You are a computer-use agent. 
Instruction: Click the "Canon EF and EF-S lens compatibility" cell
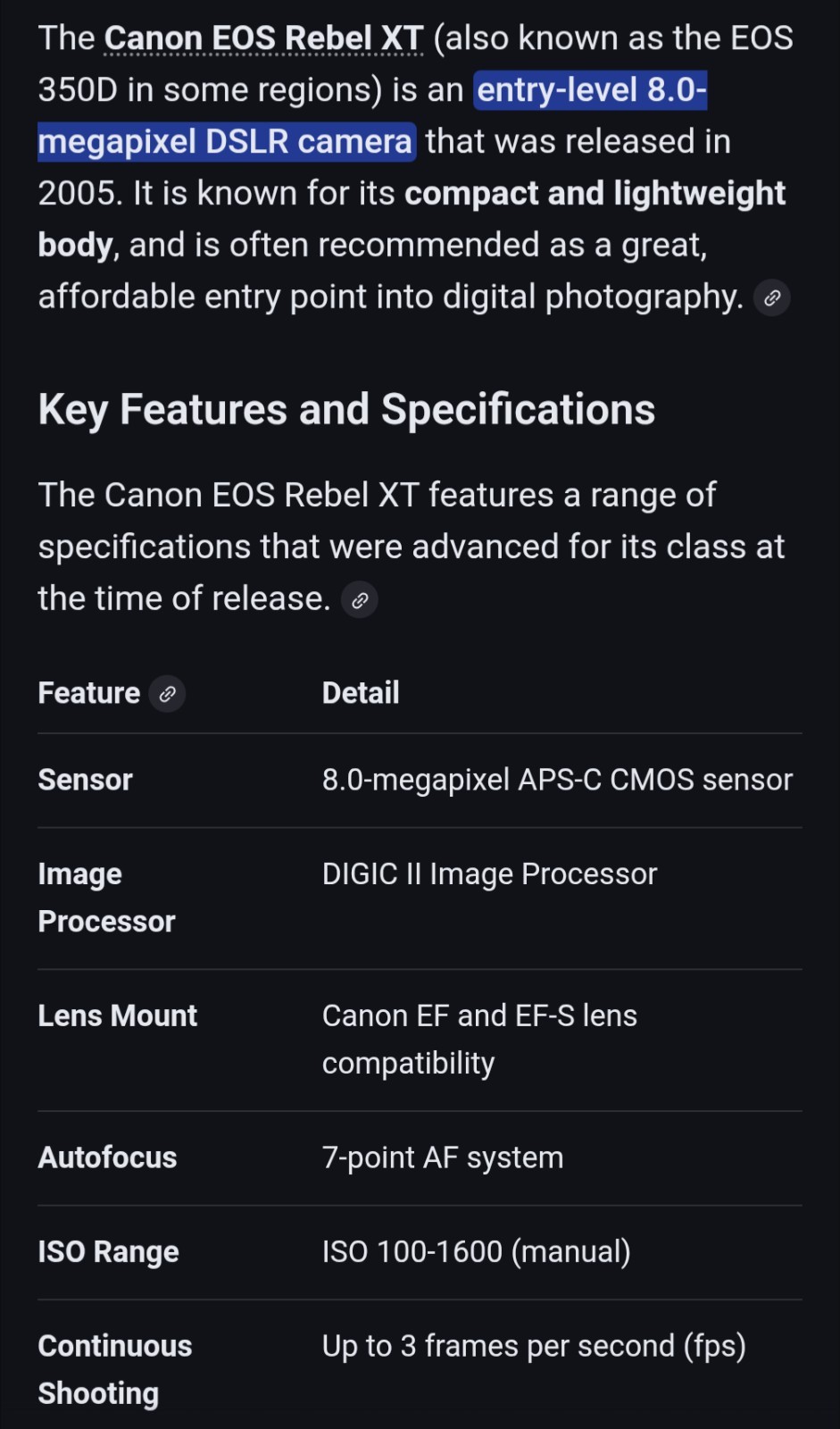point(479,1039)
